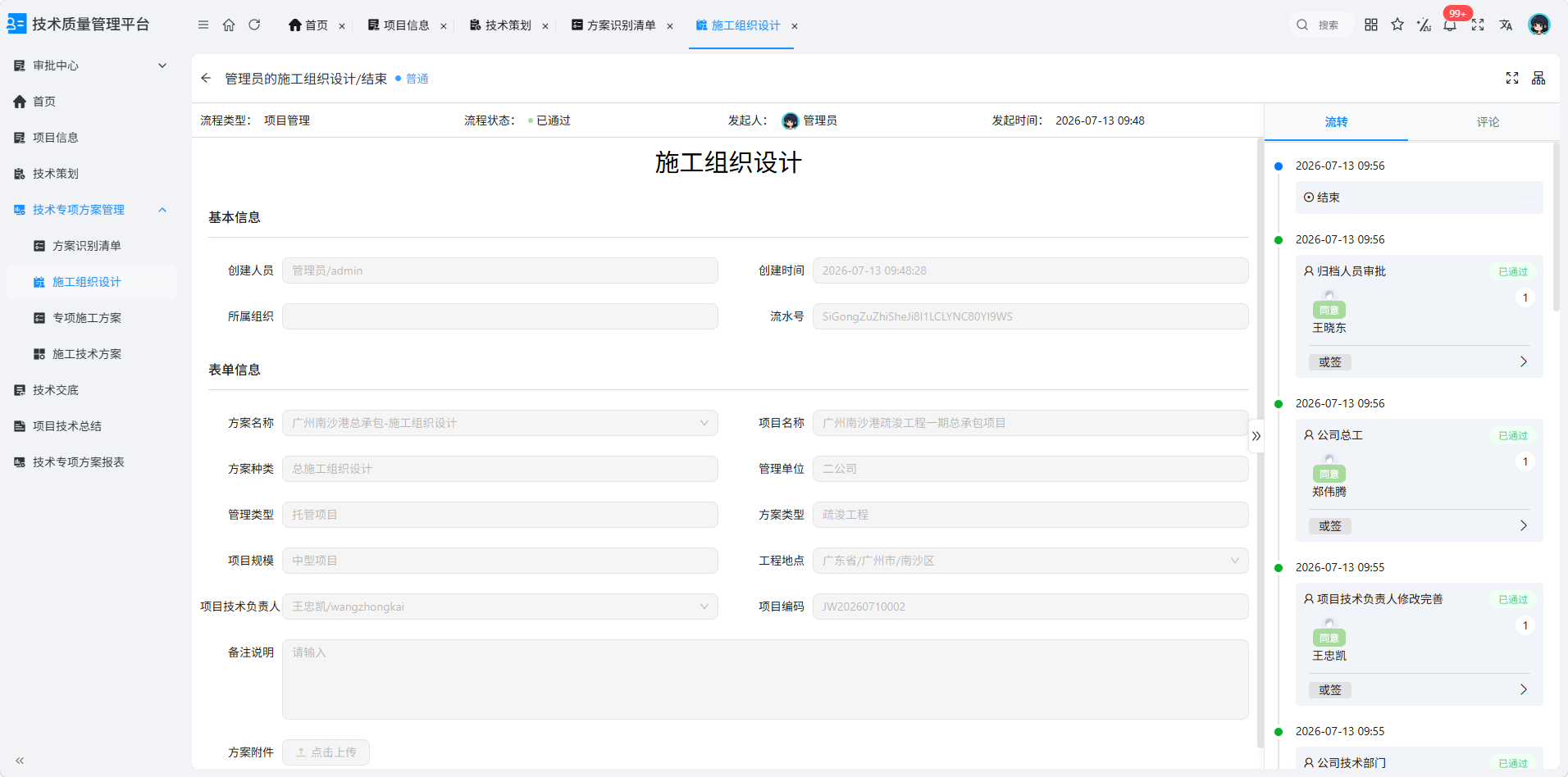
Task: Expand 归档人员审批 step details chevron
Action: pyautogui.click(x=1523, y=361)
